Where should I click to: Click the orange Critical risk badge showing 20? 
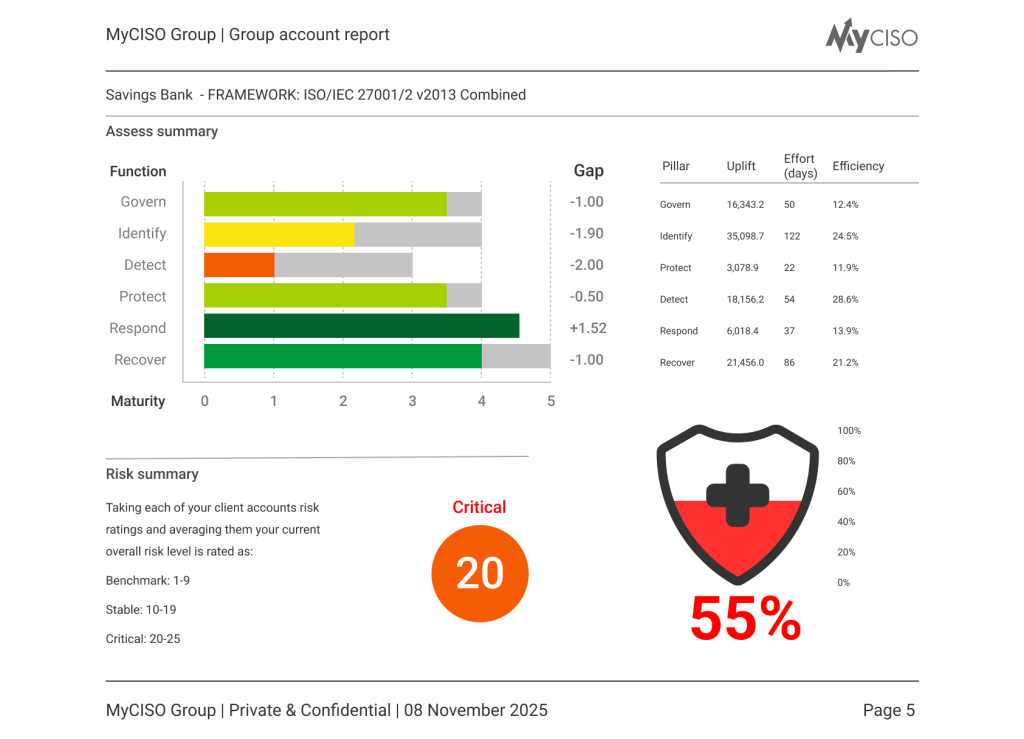coord(479,573)
